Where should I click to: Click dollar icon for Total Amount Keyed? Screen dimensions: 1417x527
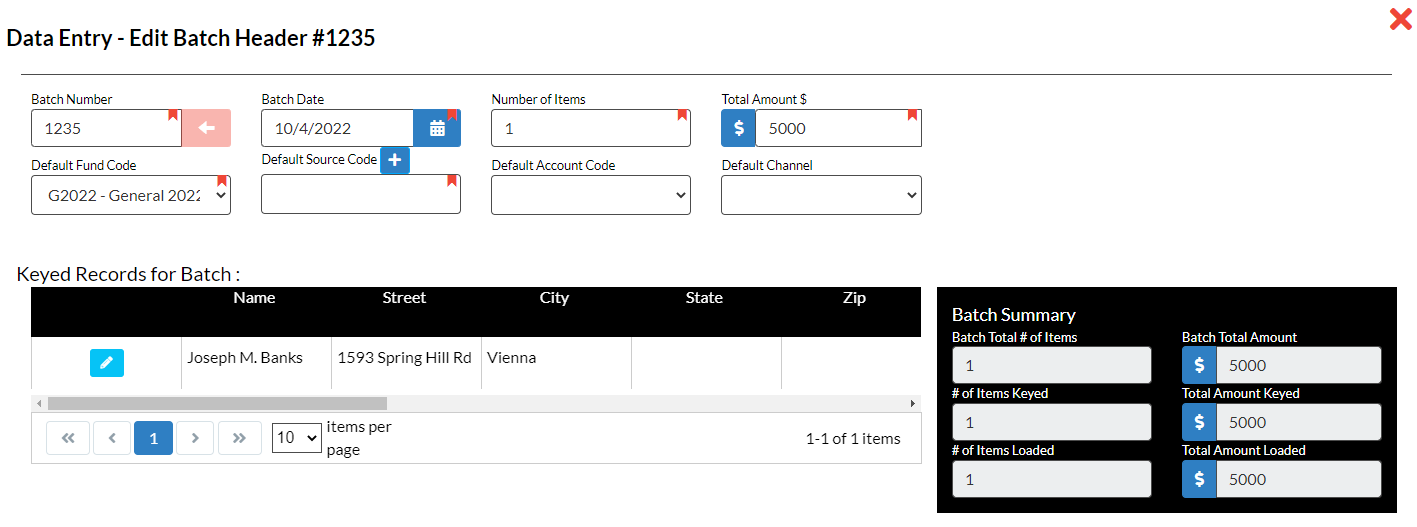click(x=1199, y=422)
